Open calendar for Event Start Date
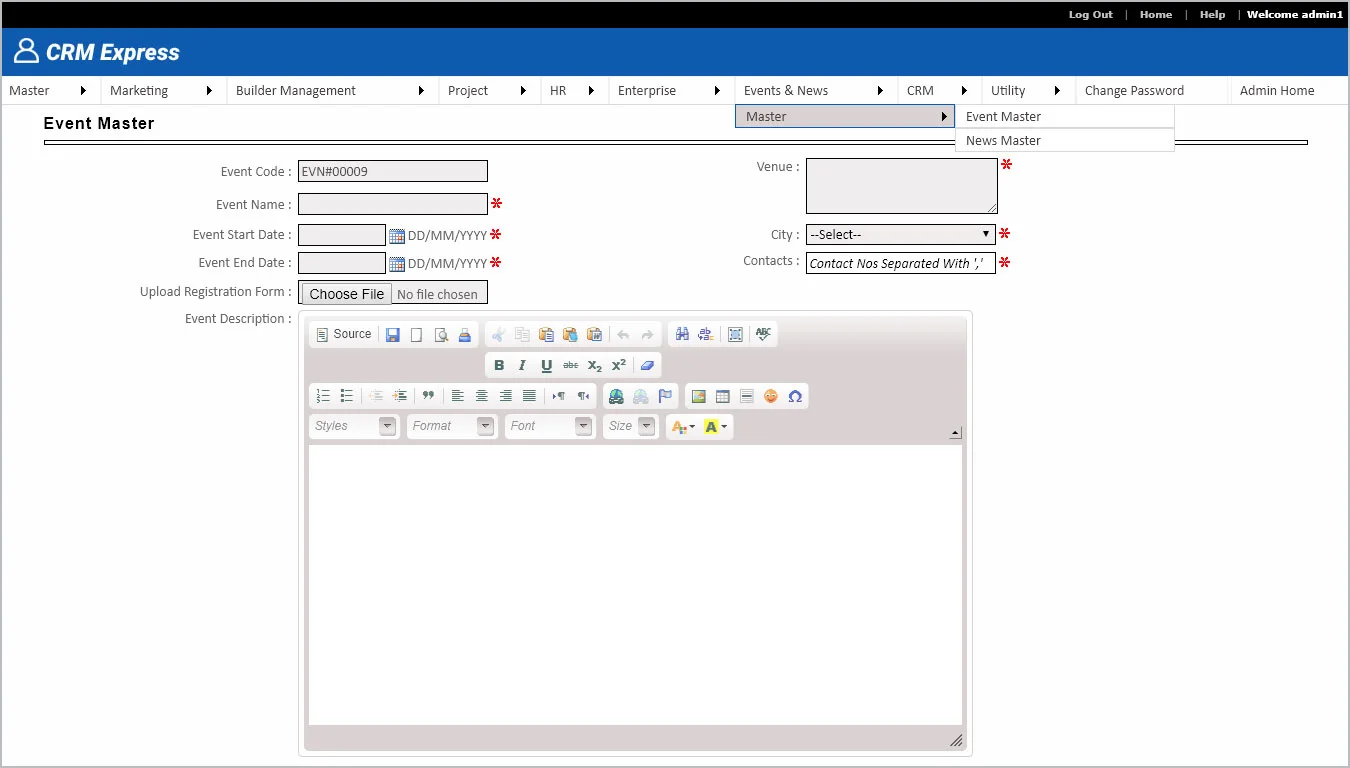 [397, 236]
